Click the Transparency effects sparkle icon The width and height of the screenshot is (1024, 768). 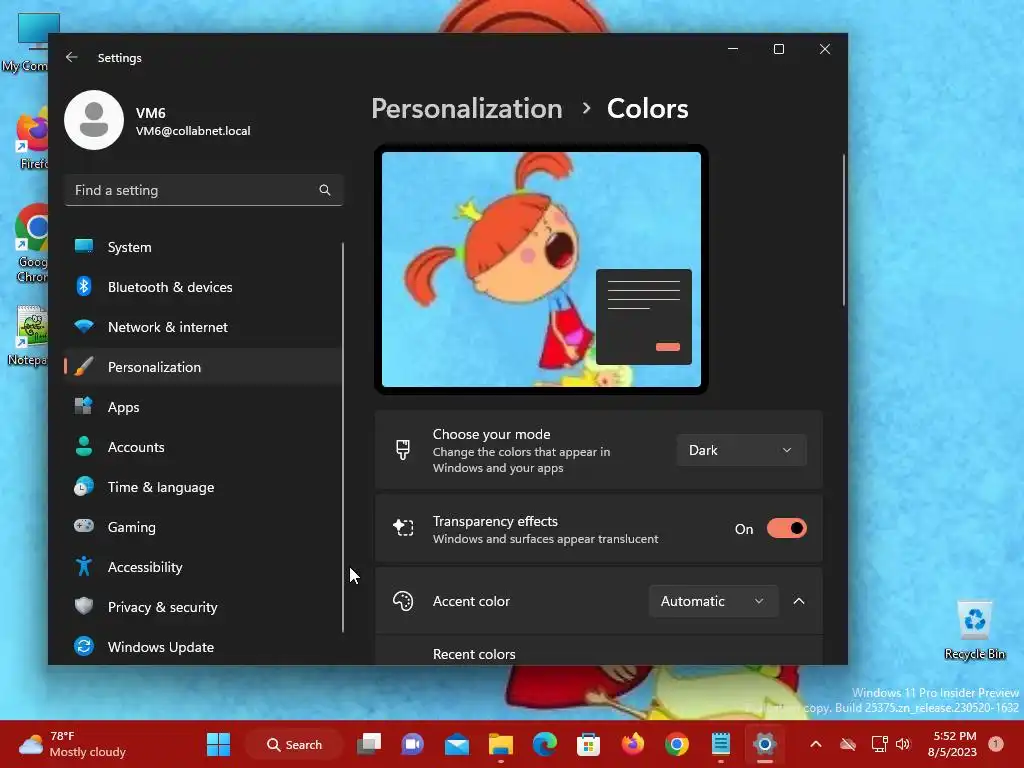point(403,528)
